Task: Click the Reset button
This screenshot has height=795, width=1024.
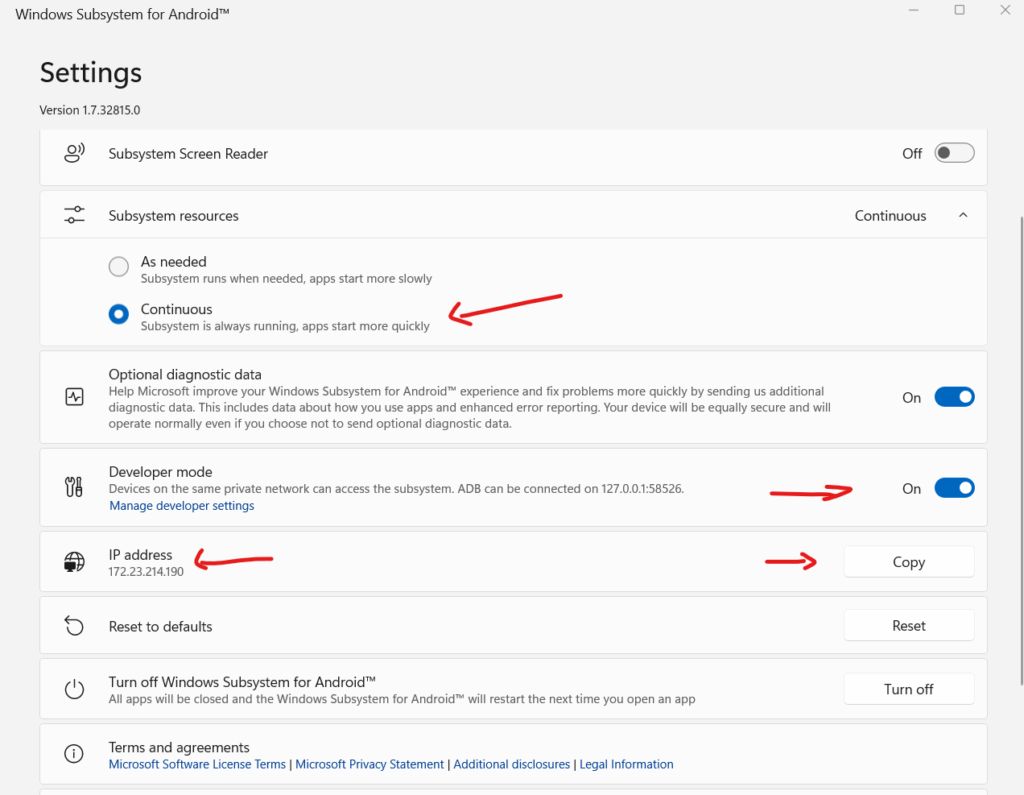Action: (x=908, y=626)
